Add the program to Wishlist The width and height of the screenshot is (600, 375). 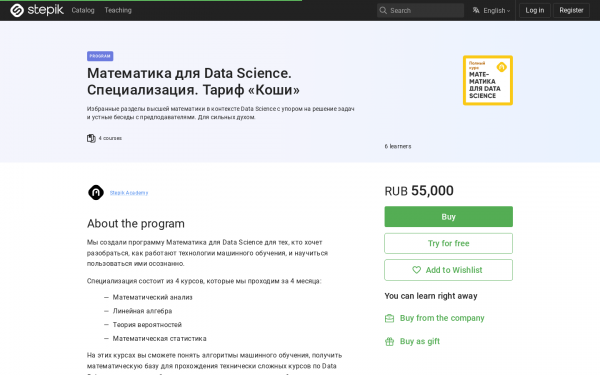(x=448, y=270)
